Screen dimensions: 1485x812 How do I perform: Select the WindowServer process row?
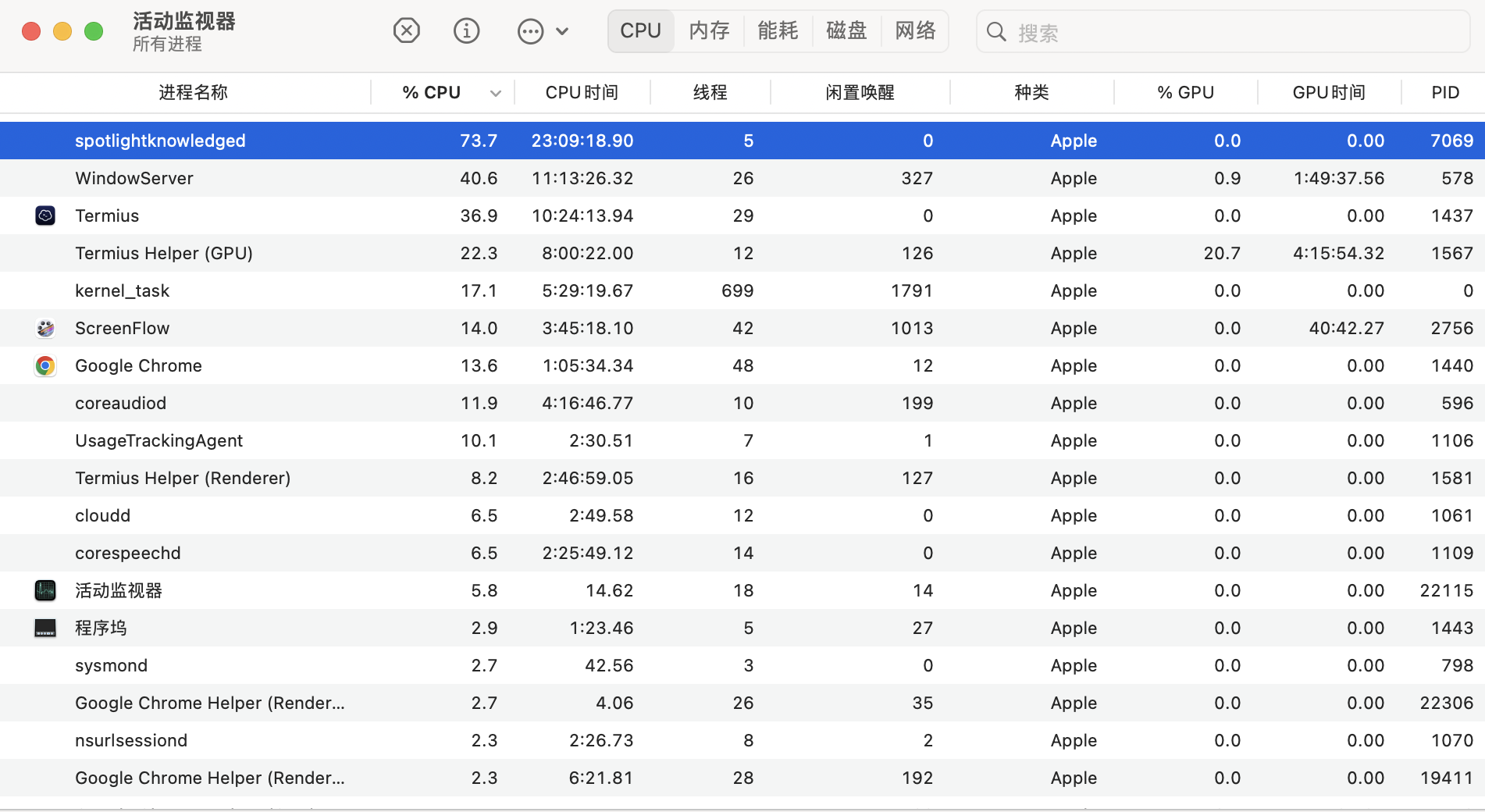pyautogui.click(x=742, y=178)
